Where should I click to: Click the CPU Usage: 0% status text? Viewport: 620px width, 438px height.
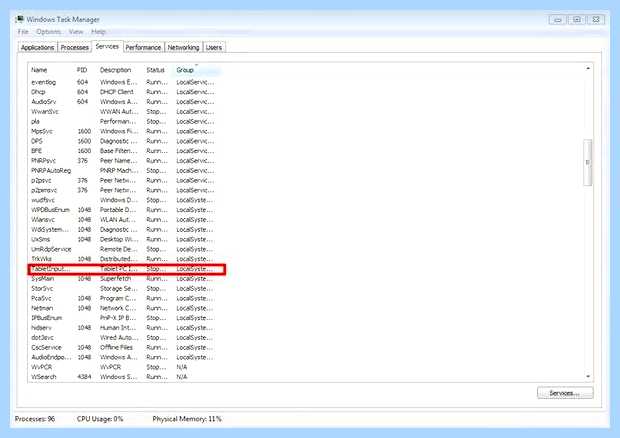tap(100, 419)
